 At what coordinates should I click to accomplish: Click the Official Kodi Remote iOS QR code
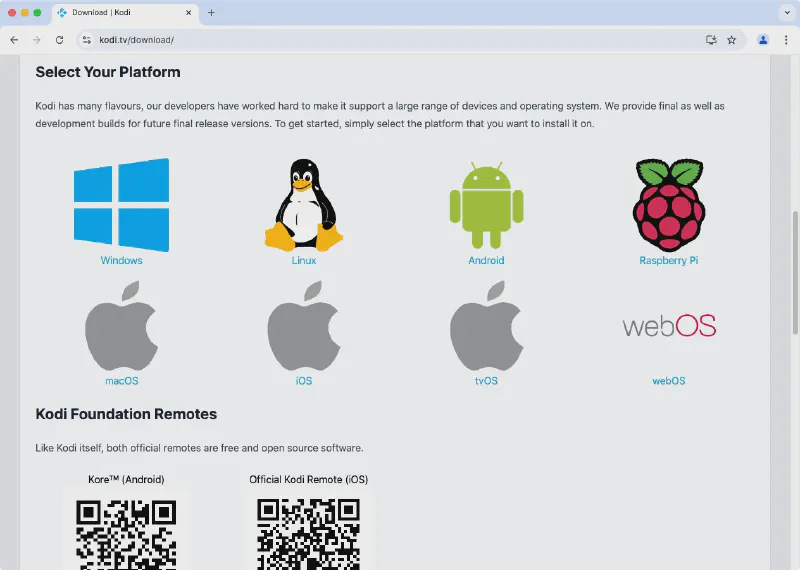pyautogui.click(x=308, y=532)
